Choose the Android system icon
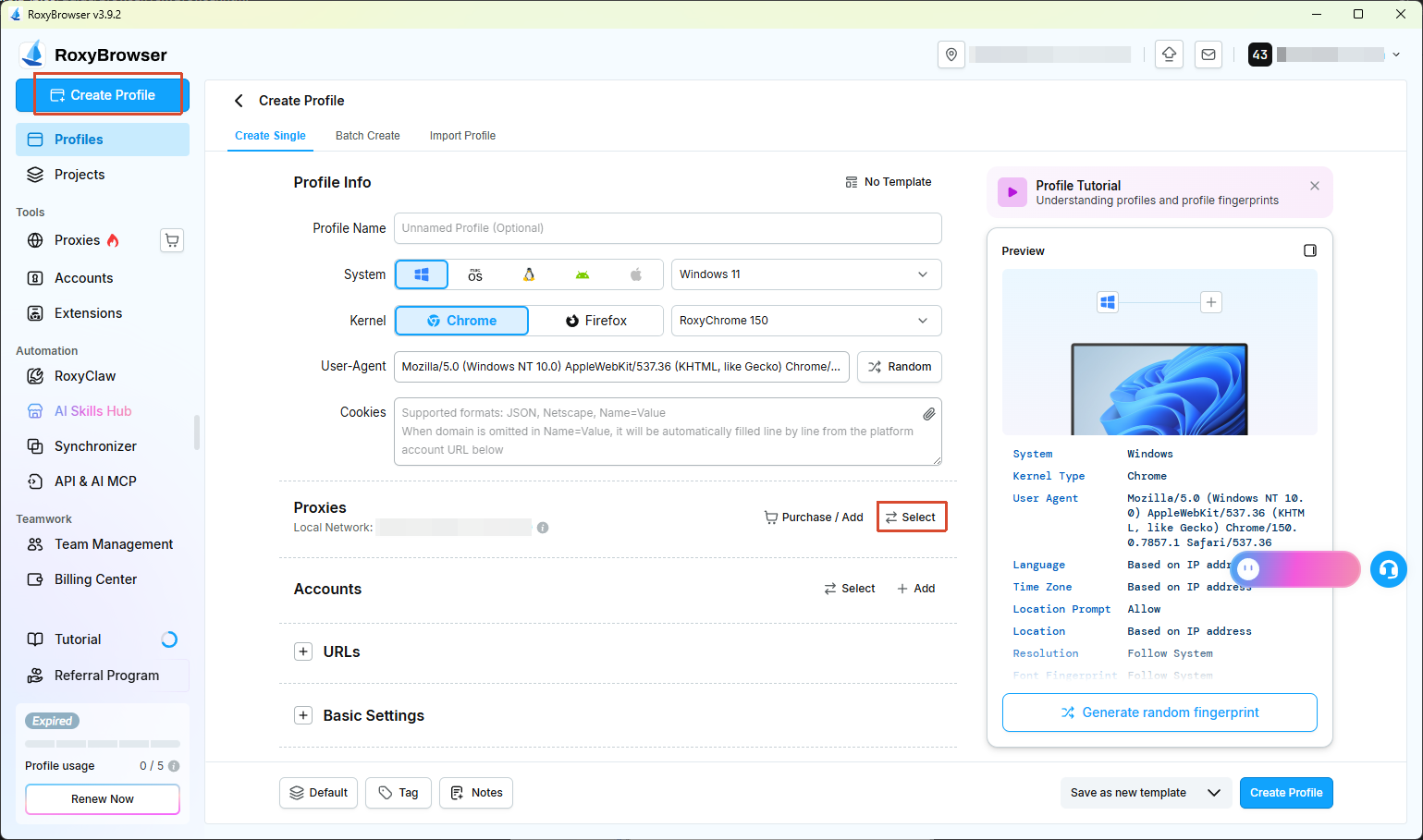The image size is (1423, 840). point(582,274)
